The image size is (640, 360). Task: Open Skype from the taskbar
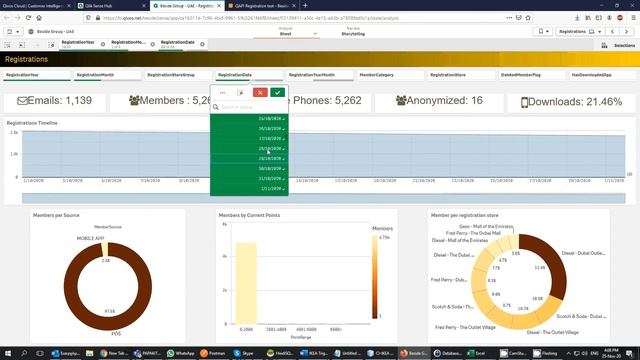pos(244,353)
